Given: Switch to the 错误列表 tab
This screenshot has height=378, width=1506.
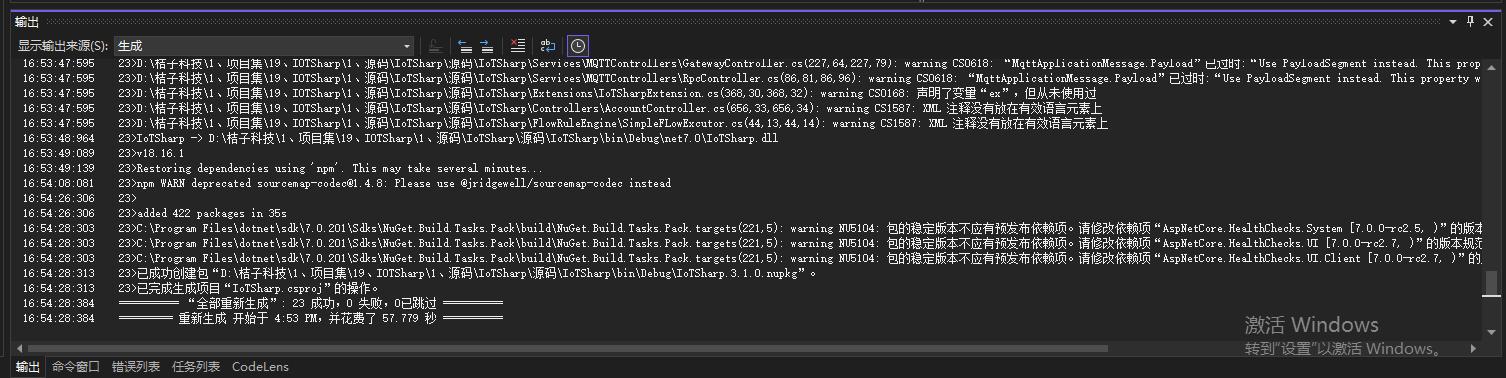Looking at the screenshot, I should [x=136, y=367].
